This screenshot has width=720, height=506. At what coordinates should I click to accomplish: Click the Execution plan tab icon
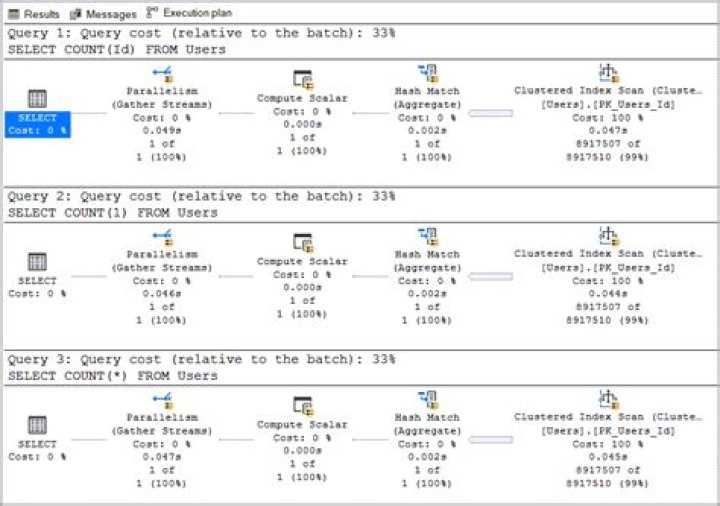152,12
